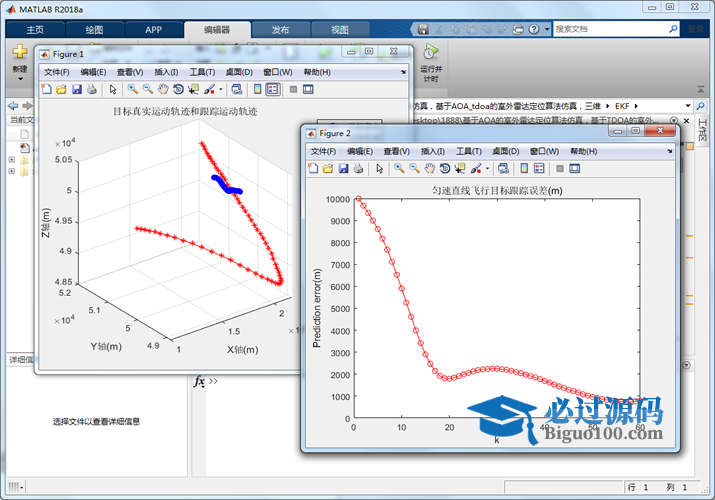
Task: Open 文件(F) menu in Figure 2
Action: click(x=323, y=151)
